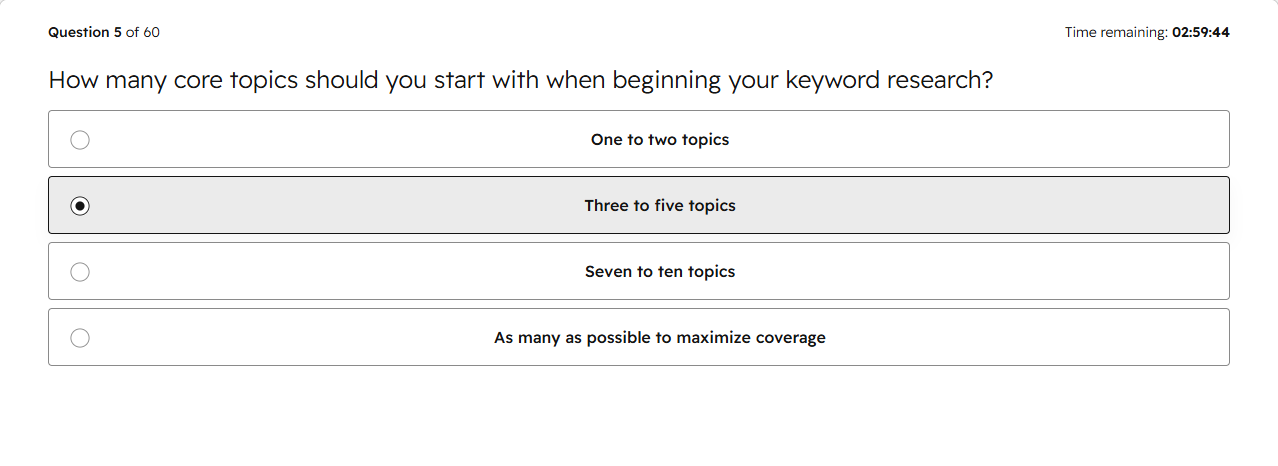The width and height of the screenshot is (1278, 466).
Task: Select the One to two topics radio circle
Action: [80, 140]
